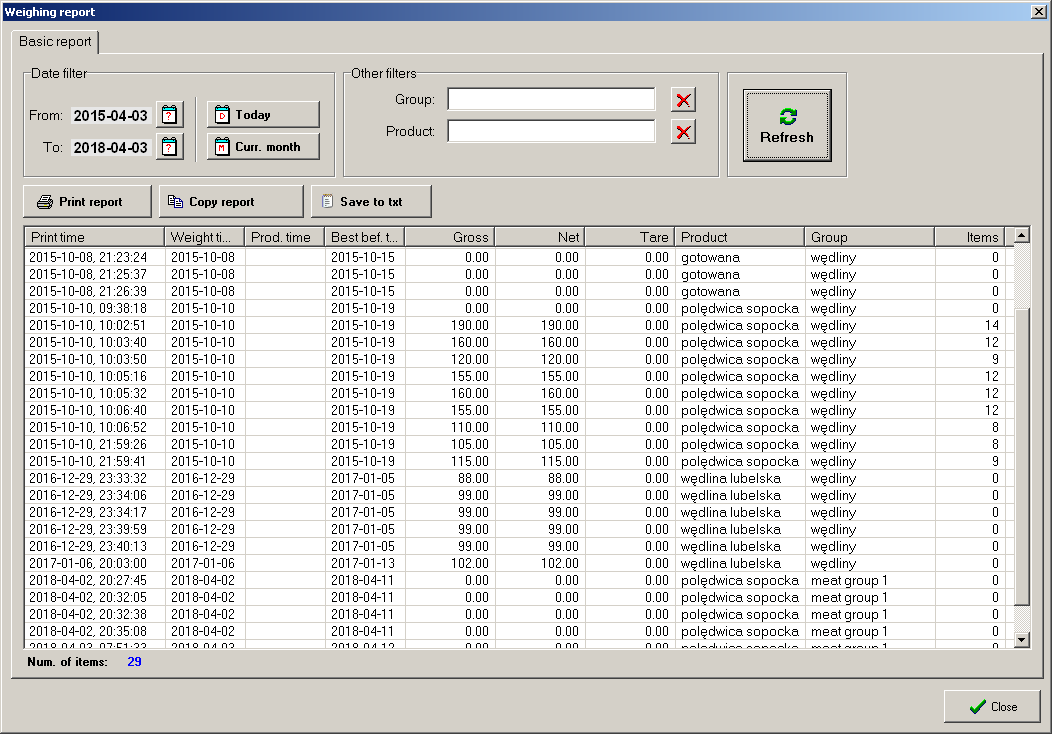Image resolution: width=1052 pixels, height=734 pixels.
Task: Click the To date value 2018-04-03
Action: pos(111,148)
